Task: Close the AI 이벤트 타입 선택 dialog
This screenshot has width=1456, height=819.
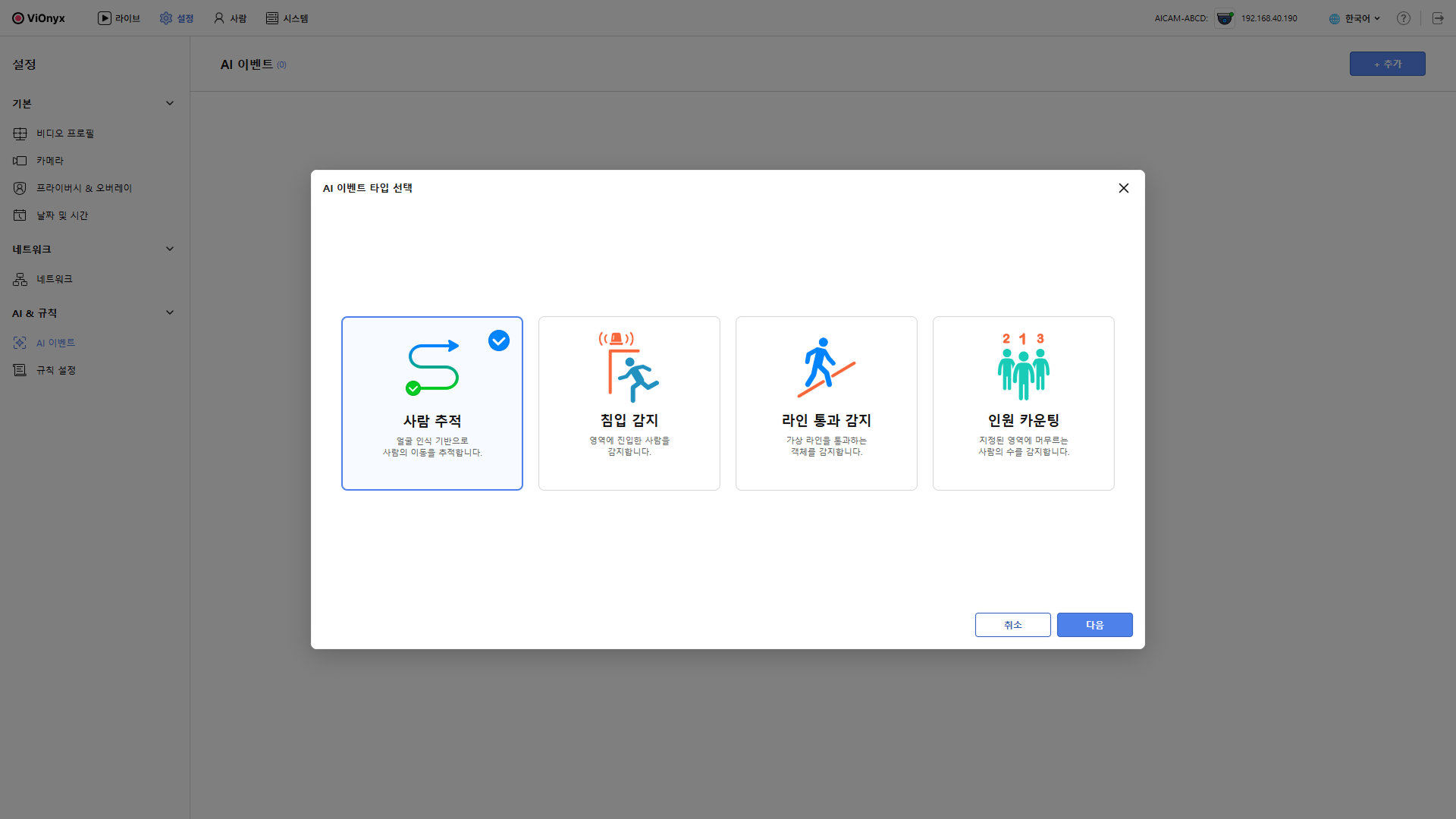Action: point(1124,188)
